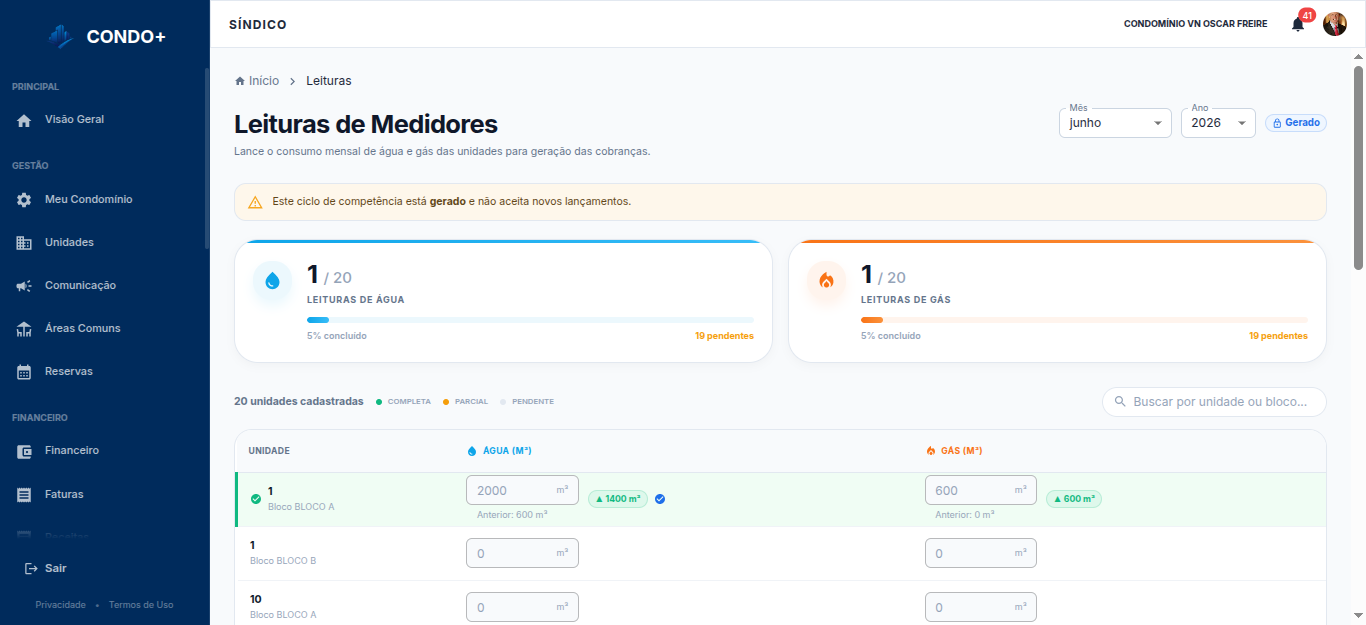Click the water drop icon in water card
This screenshot has width=1366, height=625.
click(x=272, y=281)
